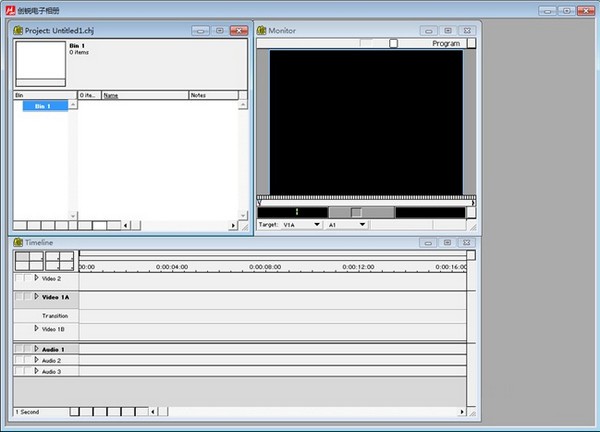Screen dimensions: 600x432
Task: Toggle the first checkbox on Video 1A track
Action: (19, 297)
